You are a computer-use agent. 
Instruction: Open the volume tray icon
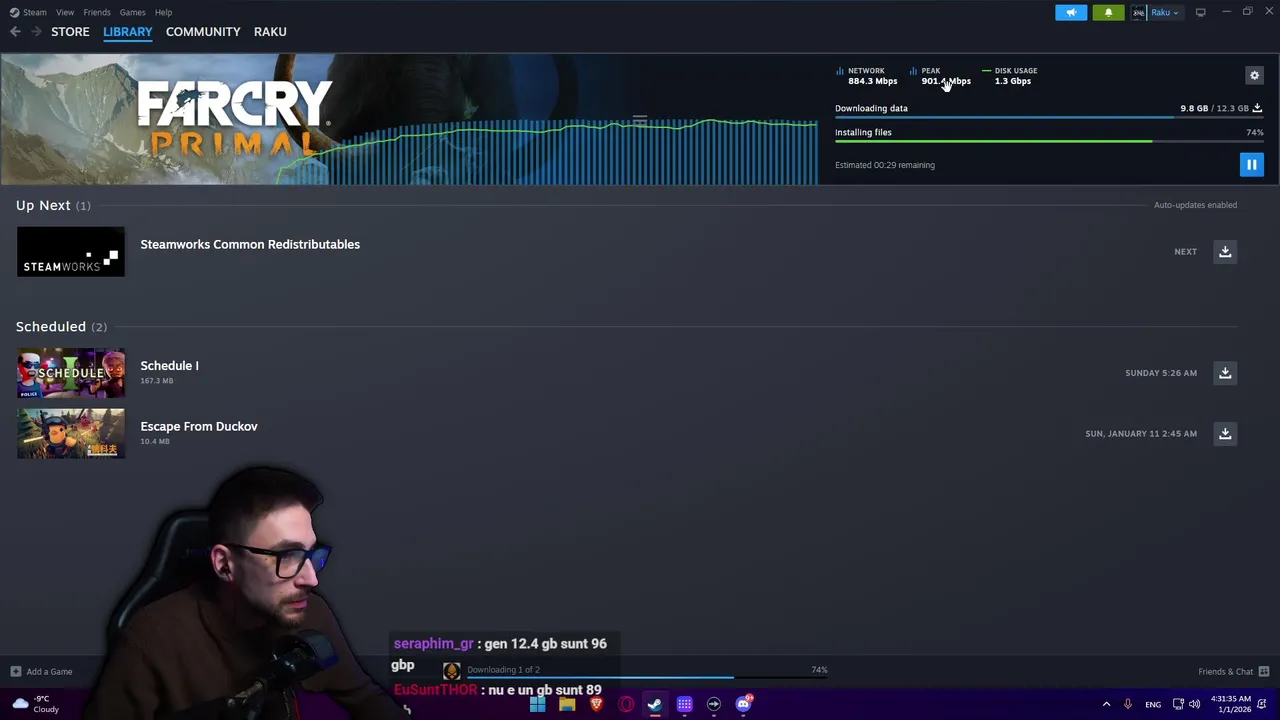point(1194,704)
